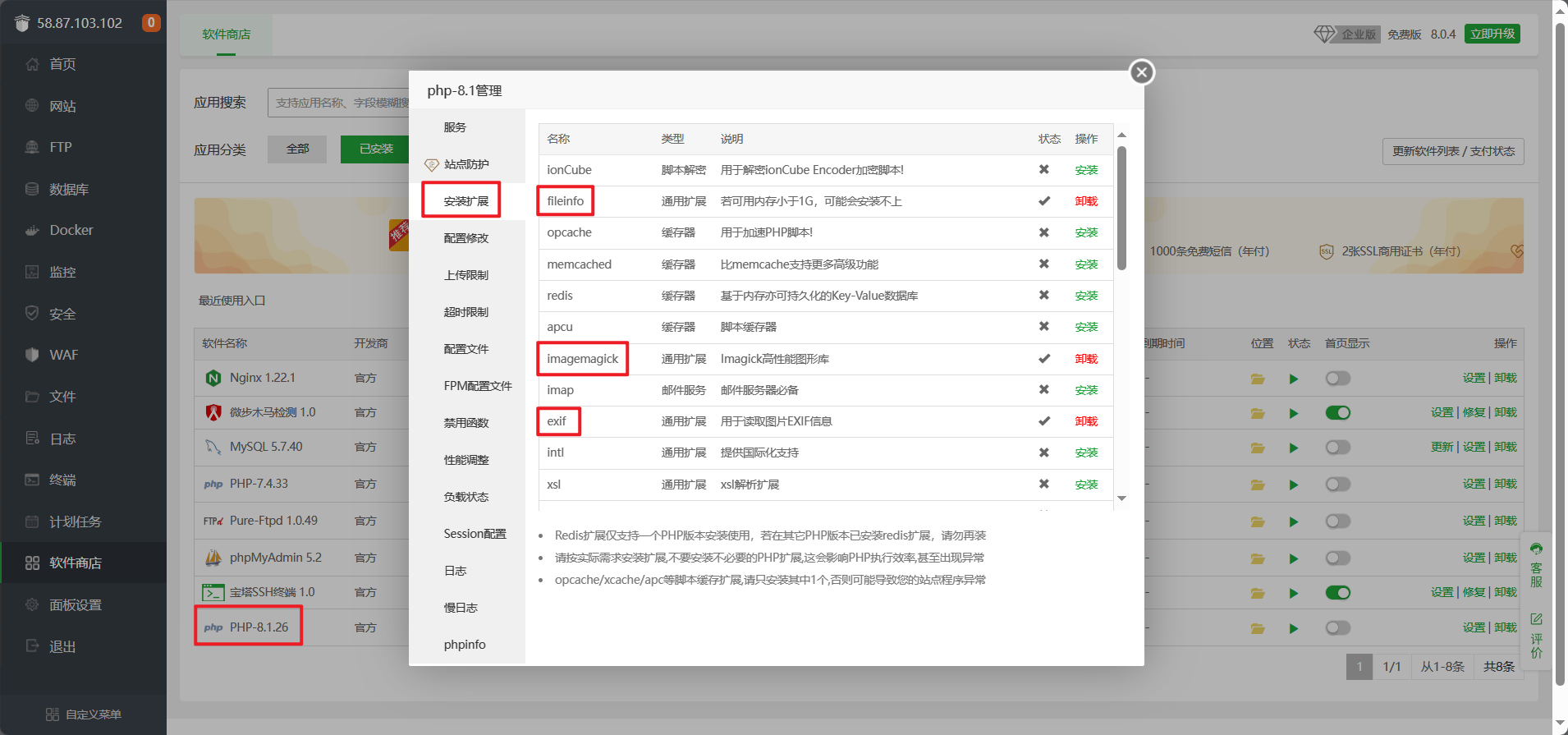
Task: Go to the 网站 websites section
Action: click(x=62, y=106)
